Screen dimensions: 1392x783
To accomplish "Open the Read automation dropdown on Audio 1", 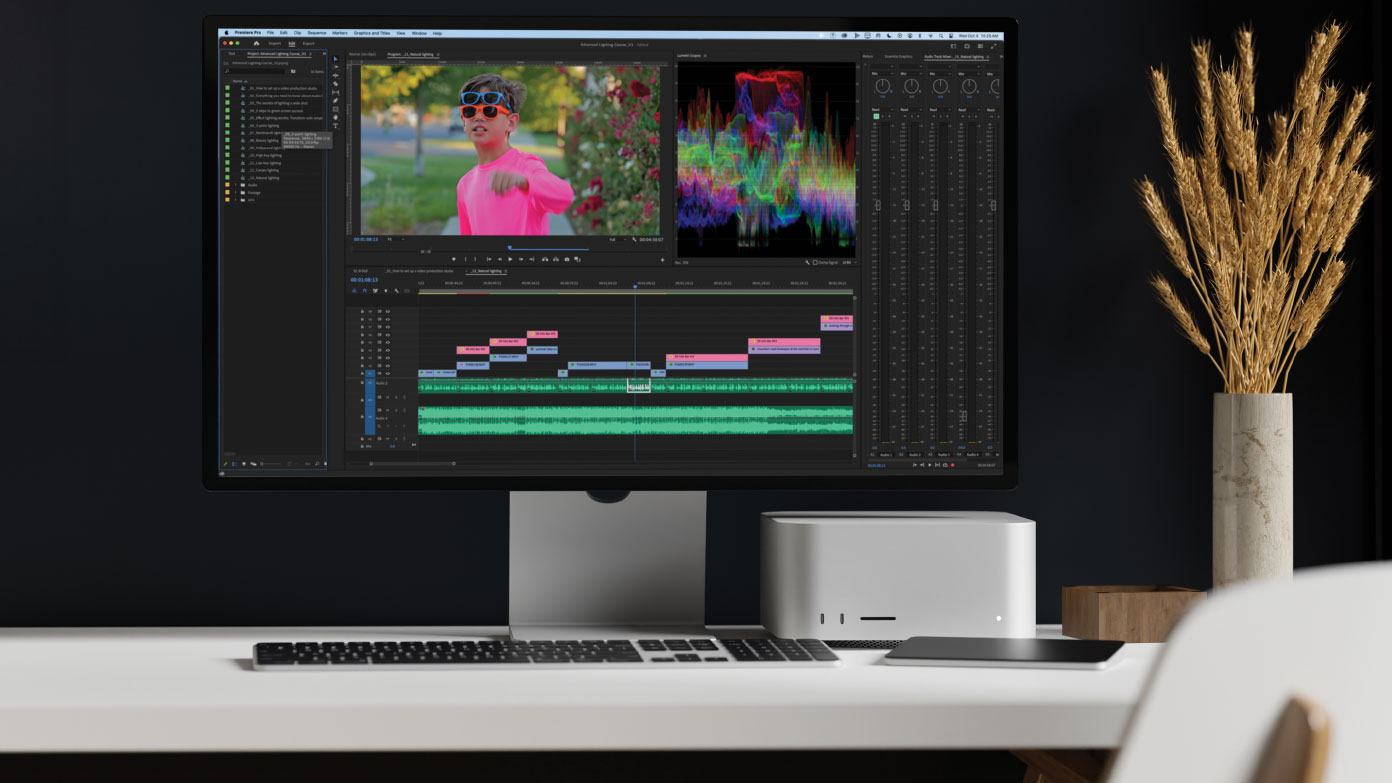I will tap(883, 109).
